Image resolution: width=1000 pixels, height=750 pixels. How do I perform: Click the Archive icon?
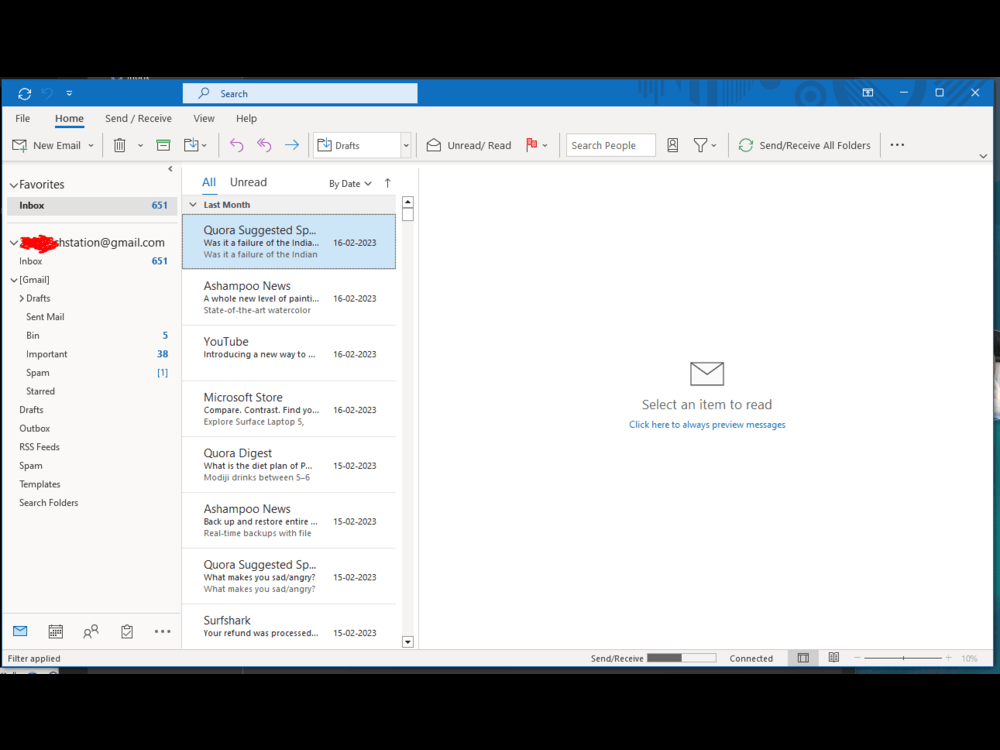(163, 144)
